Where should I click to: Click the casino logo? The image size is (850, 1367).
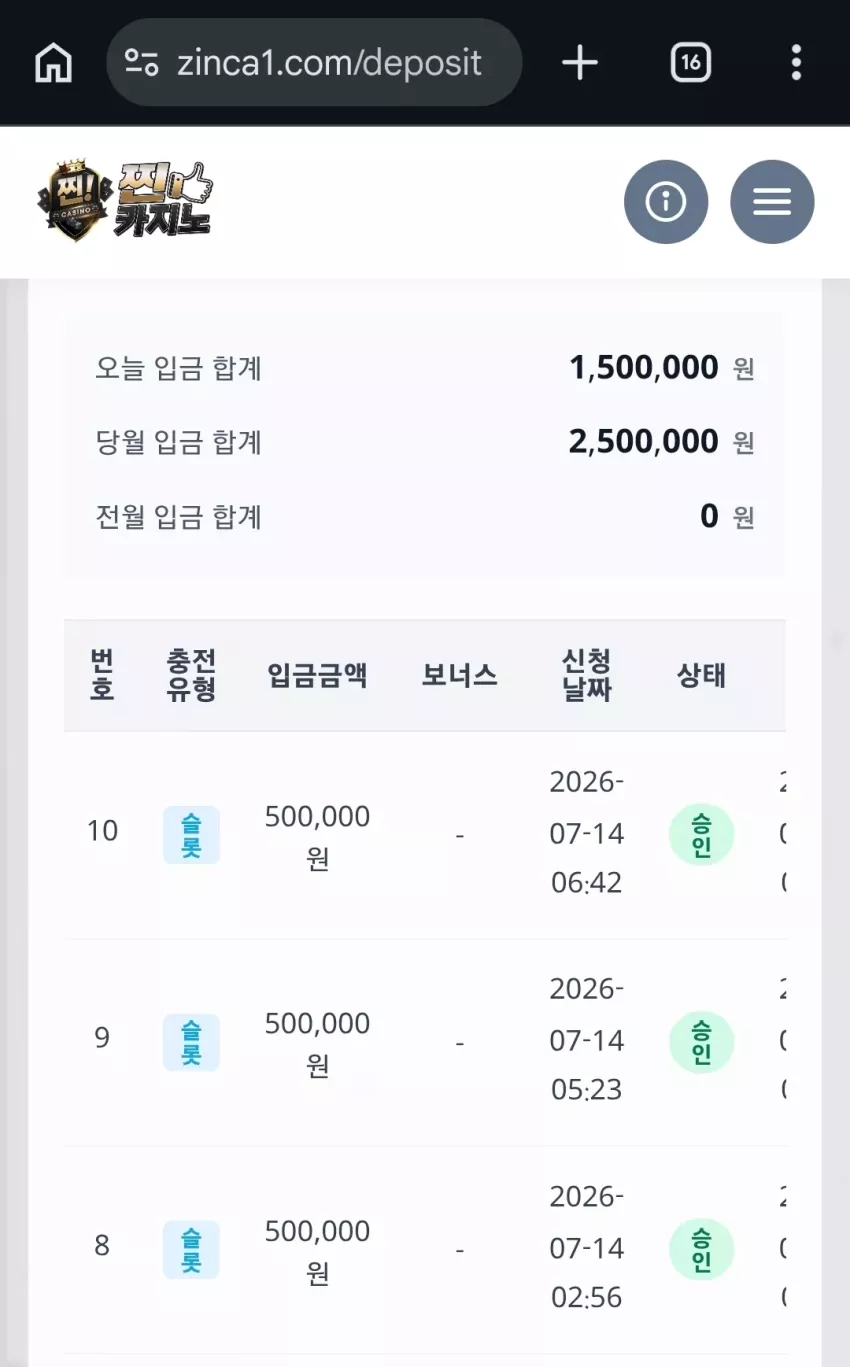click(125, 201)
